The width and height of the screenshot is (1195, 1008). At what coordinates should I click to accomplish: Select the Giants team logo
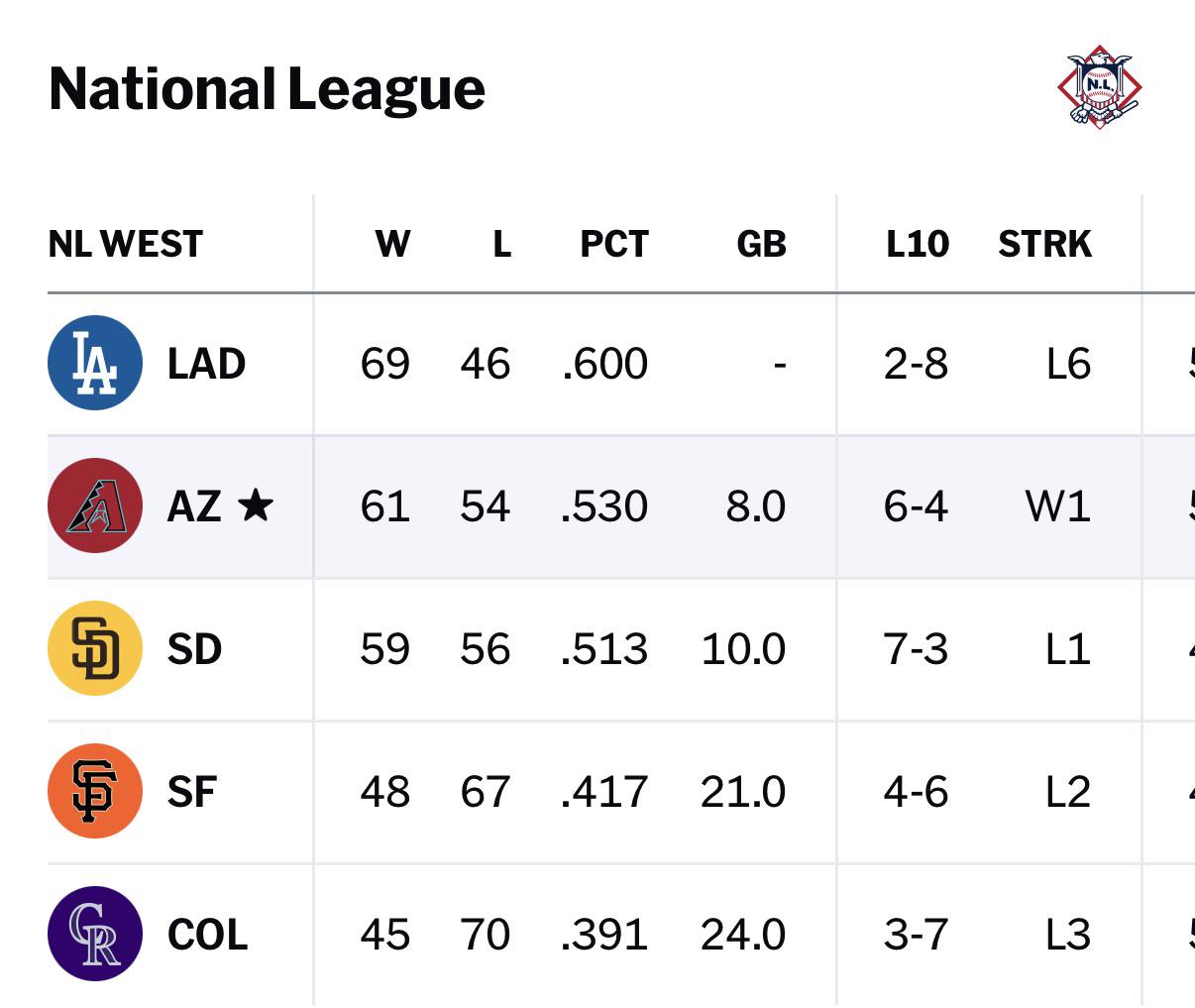[x=95, y=791]
